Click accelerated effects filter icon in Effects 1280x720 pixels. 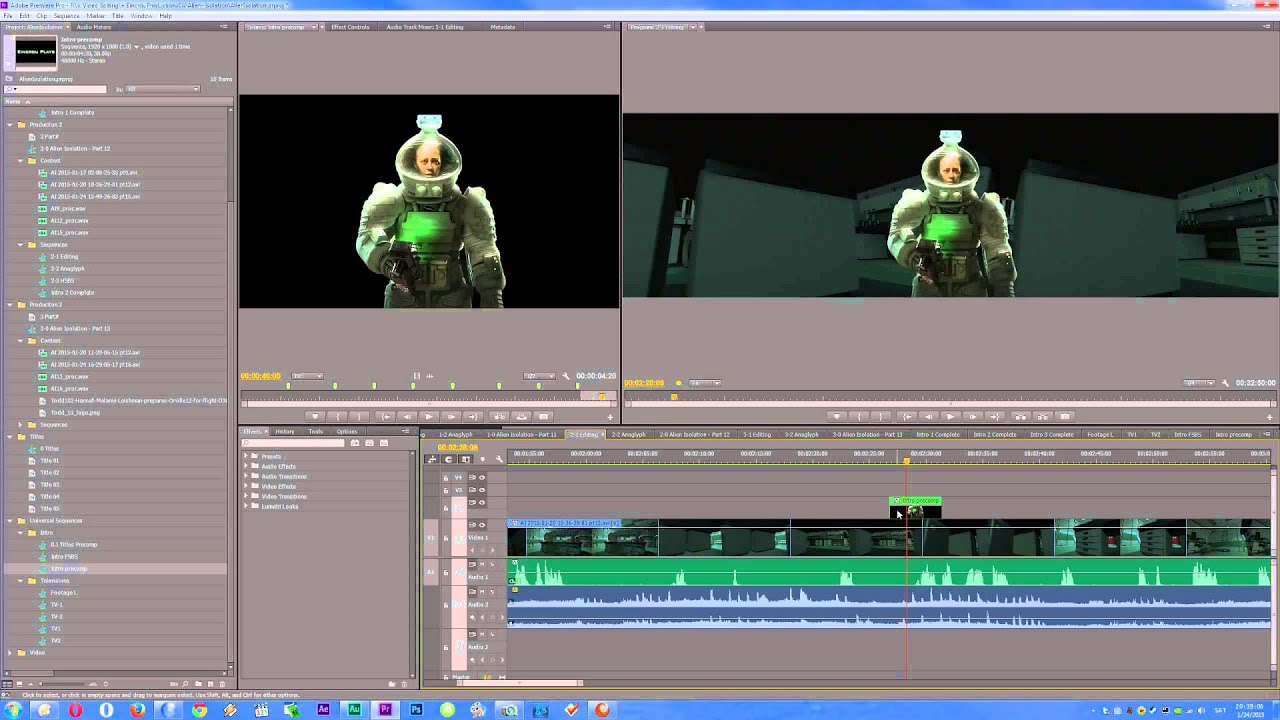coord(356,443)
